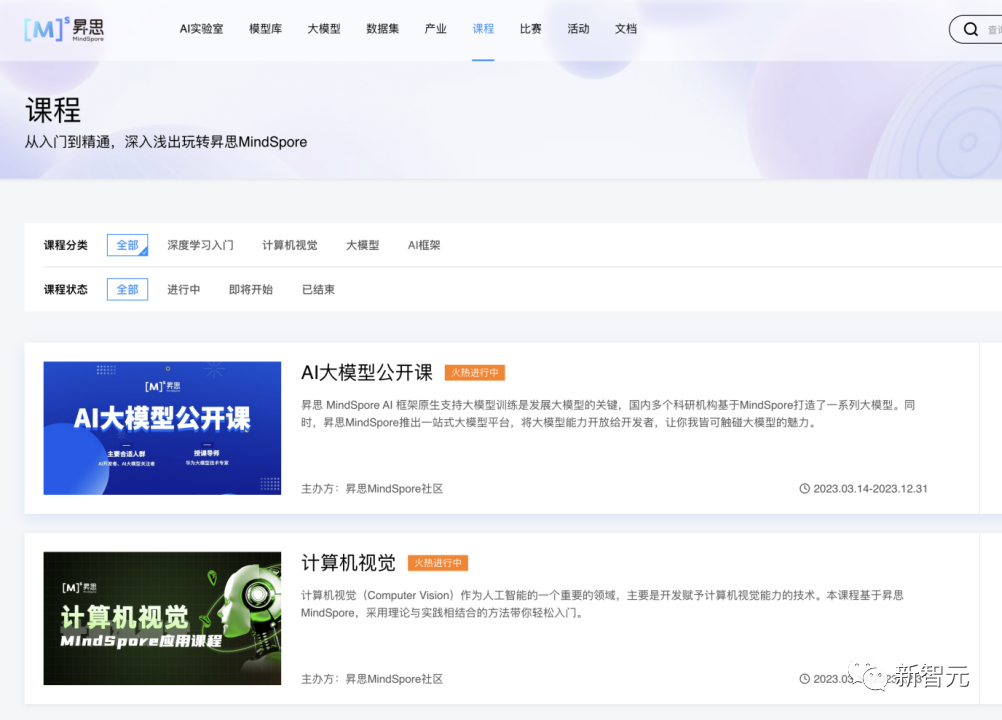Click the search magnifier icon

click(x=970, y=30)
